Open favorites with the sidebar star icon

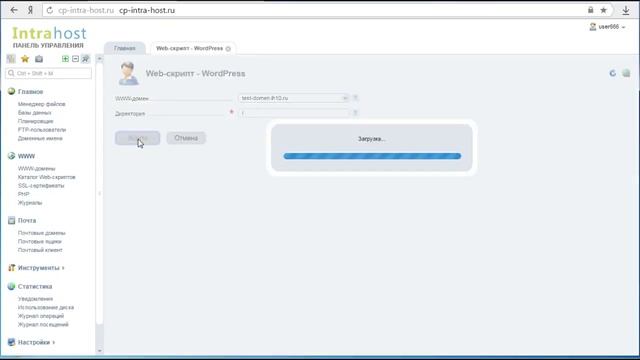25,59
